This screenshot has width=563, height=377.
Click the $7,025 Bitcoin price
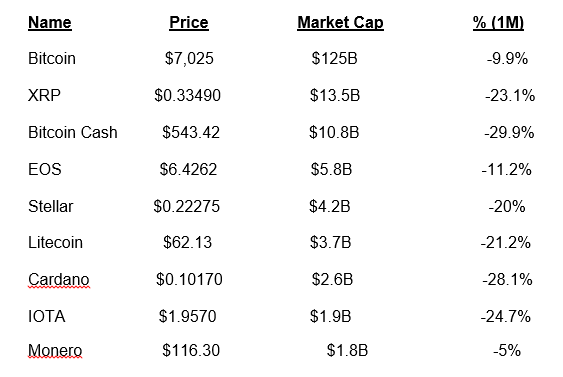(x=189, y=59)
